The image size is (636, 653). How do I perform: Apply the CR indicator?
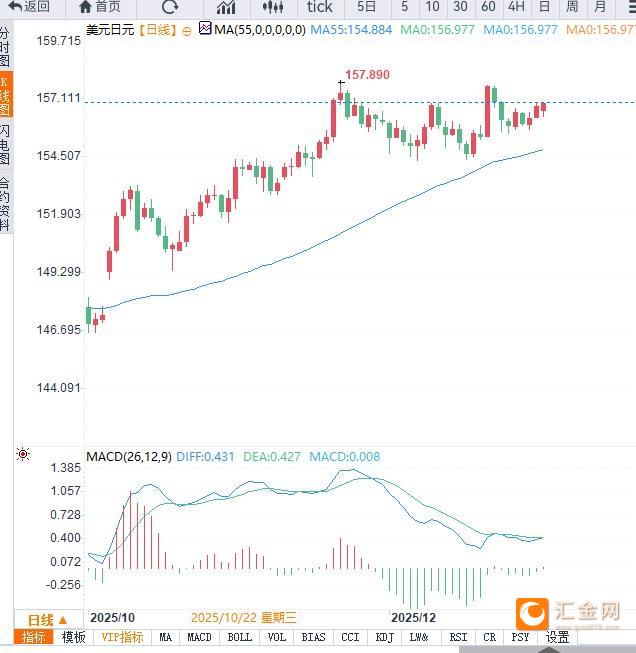pyautogui.click(x=490, y=638)
